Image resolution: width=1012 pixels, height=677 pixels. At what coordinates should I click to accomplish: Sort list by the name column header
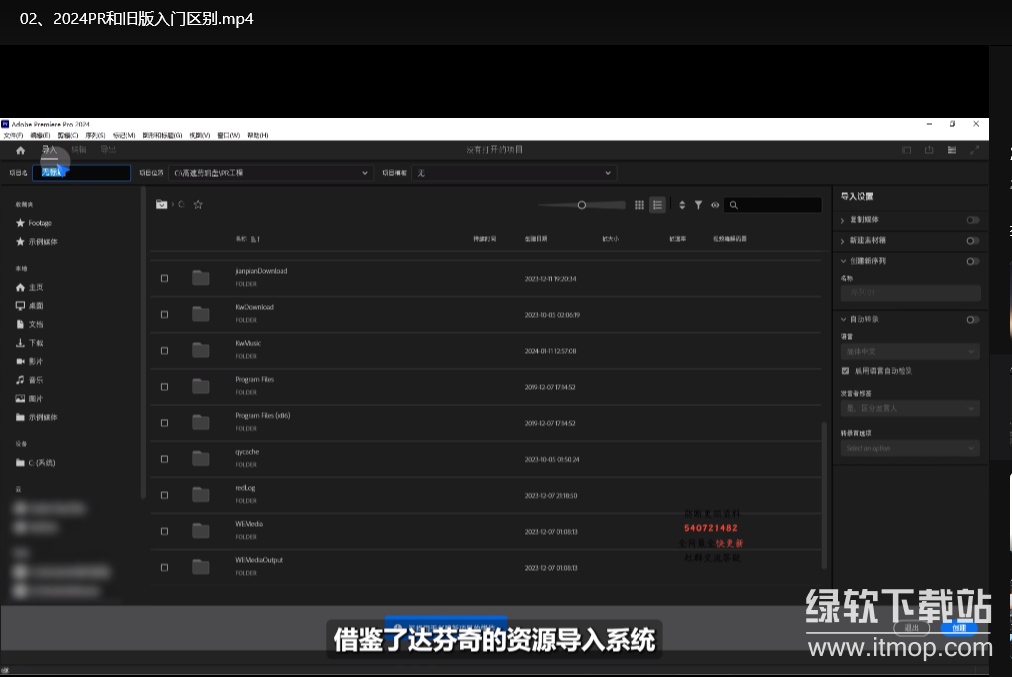click(x=247, y=239)
